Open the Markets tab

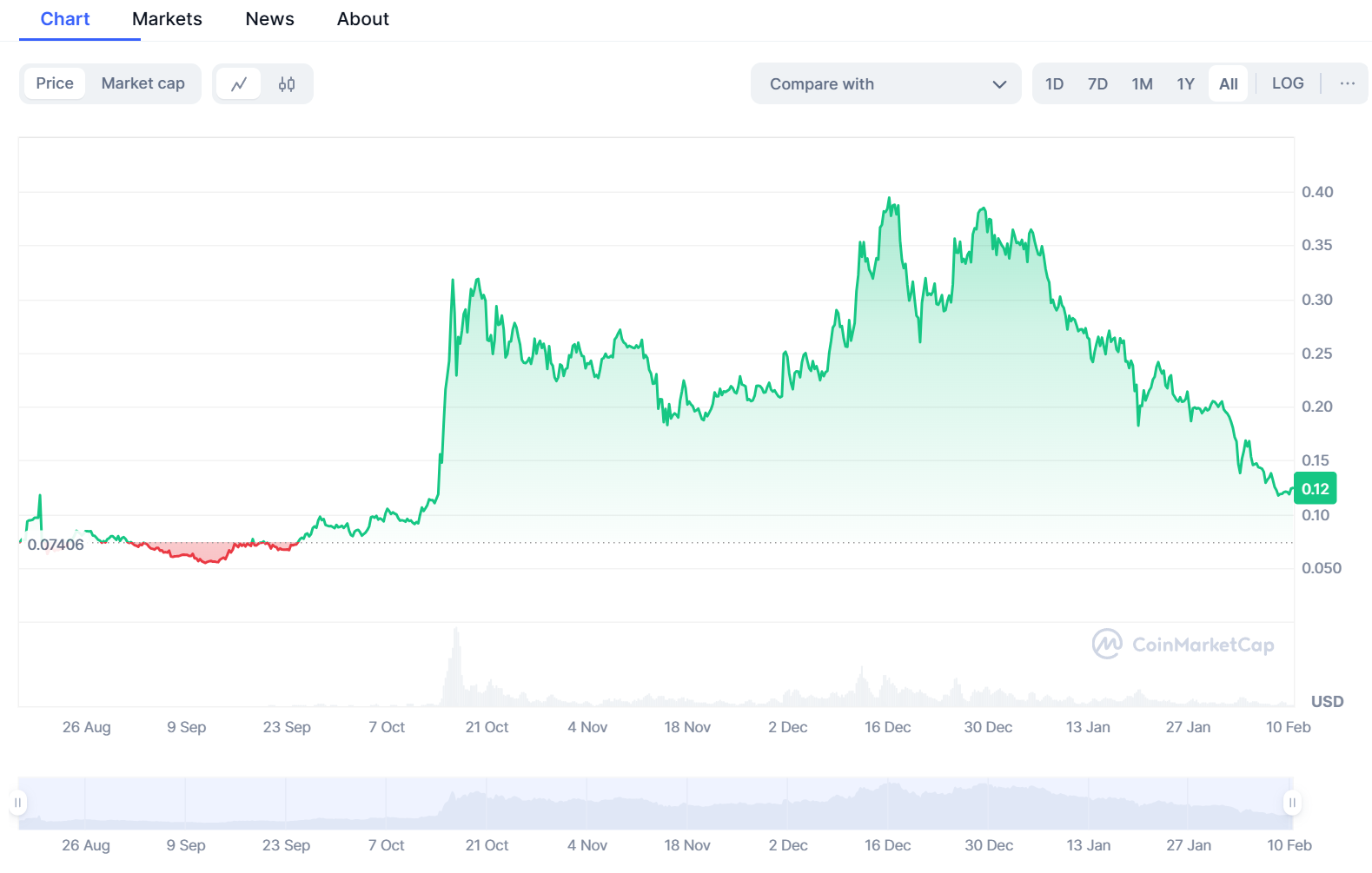click(x=167, y=19)
